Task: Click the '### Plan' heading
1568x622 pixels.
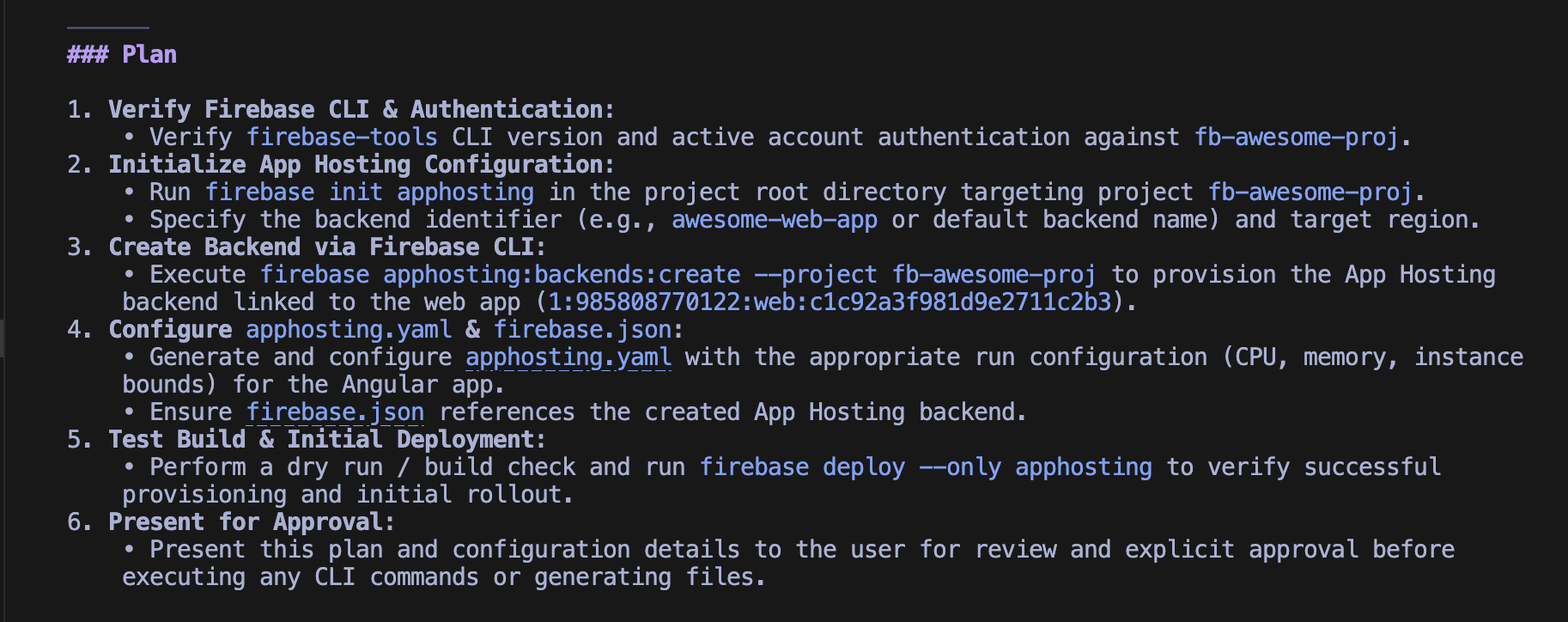Action: (x=122, y=55)
